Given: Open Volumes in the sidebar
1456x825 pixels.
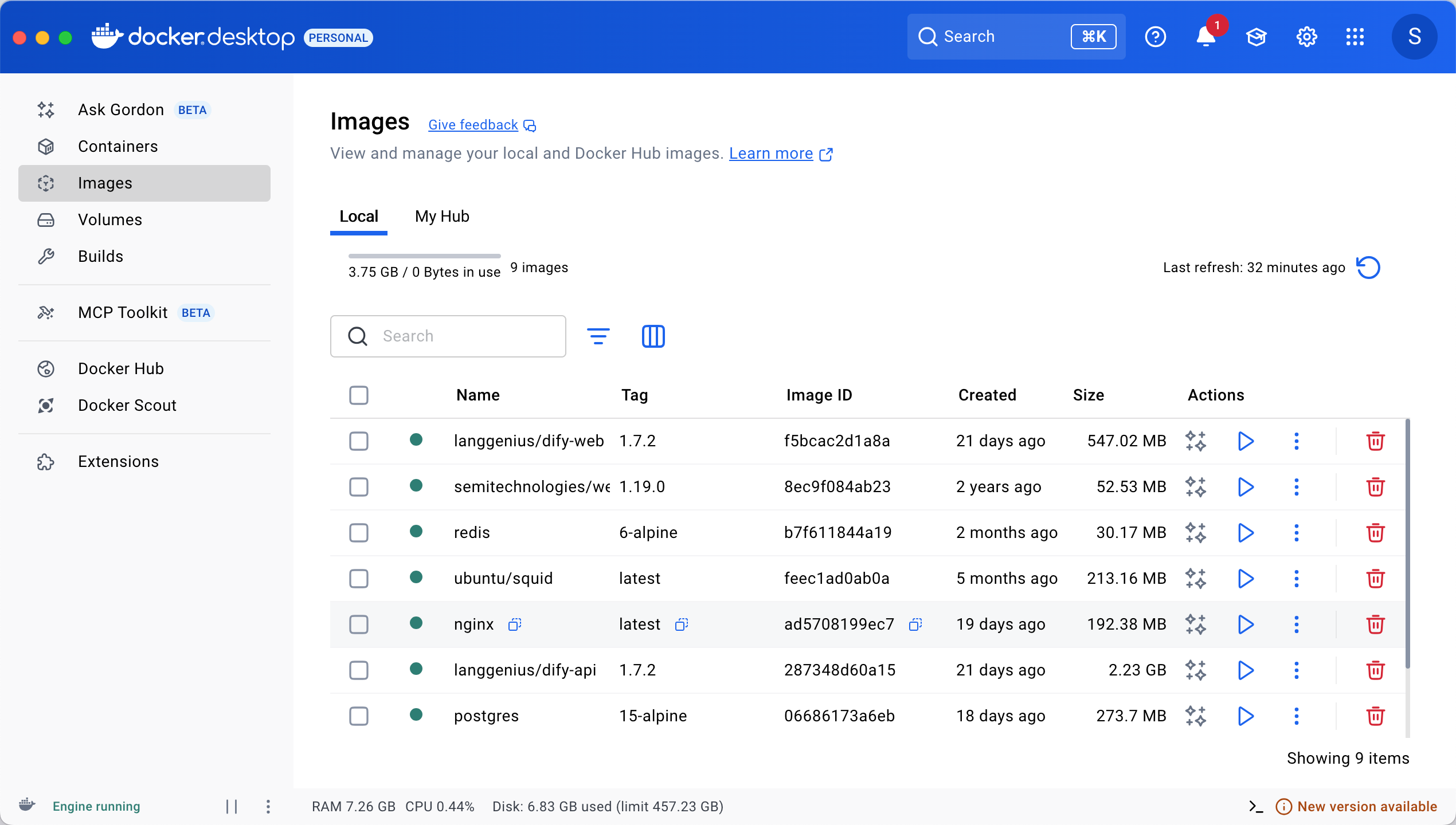Looking at the screenshot, I should point(144,220).
